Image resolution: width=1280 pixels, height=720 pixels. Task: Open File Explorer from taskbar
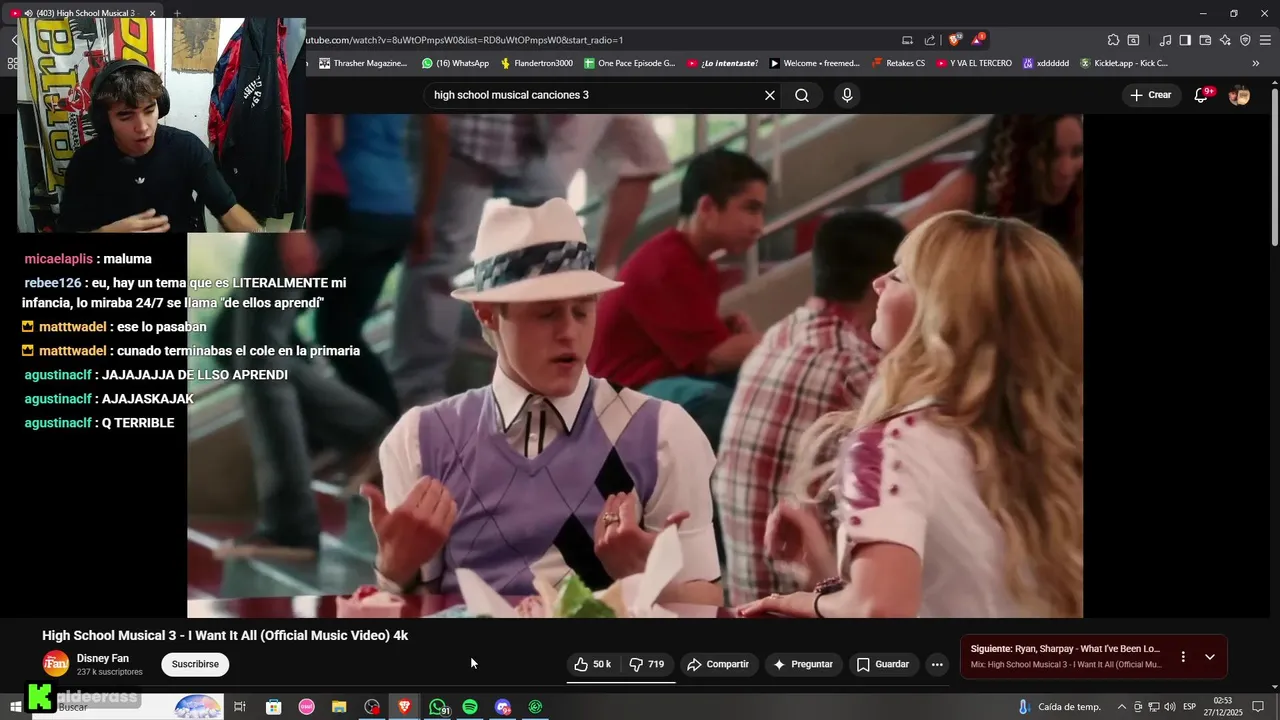point(339,707)
